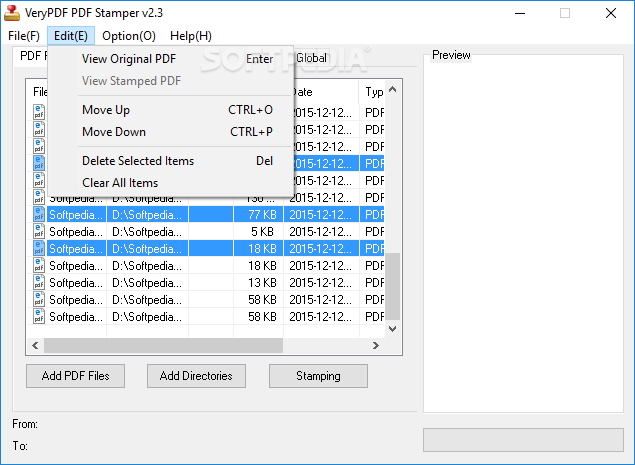Click the Add Directories button
The image size is (635, 465).
[x=196, y=376]
